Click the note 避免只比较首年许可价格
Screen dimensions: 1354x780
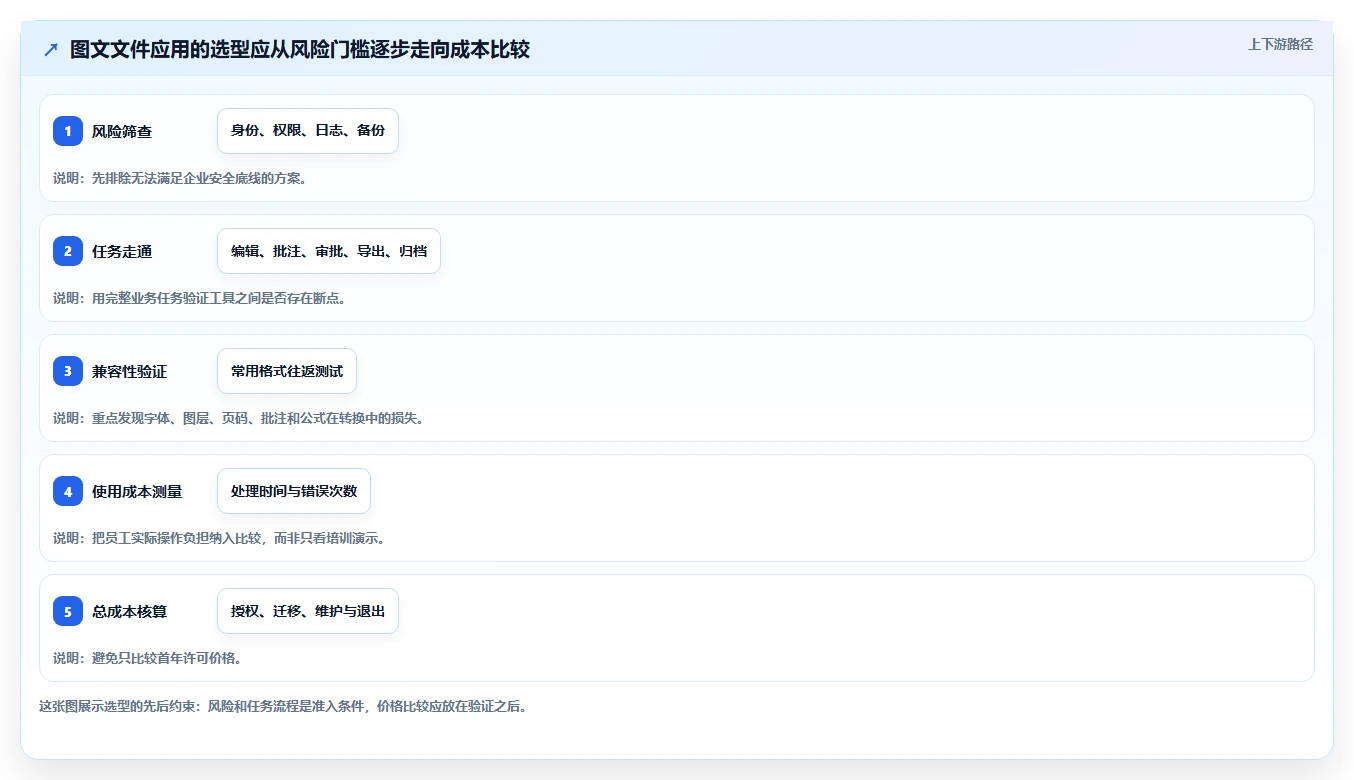point(148,658)
